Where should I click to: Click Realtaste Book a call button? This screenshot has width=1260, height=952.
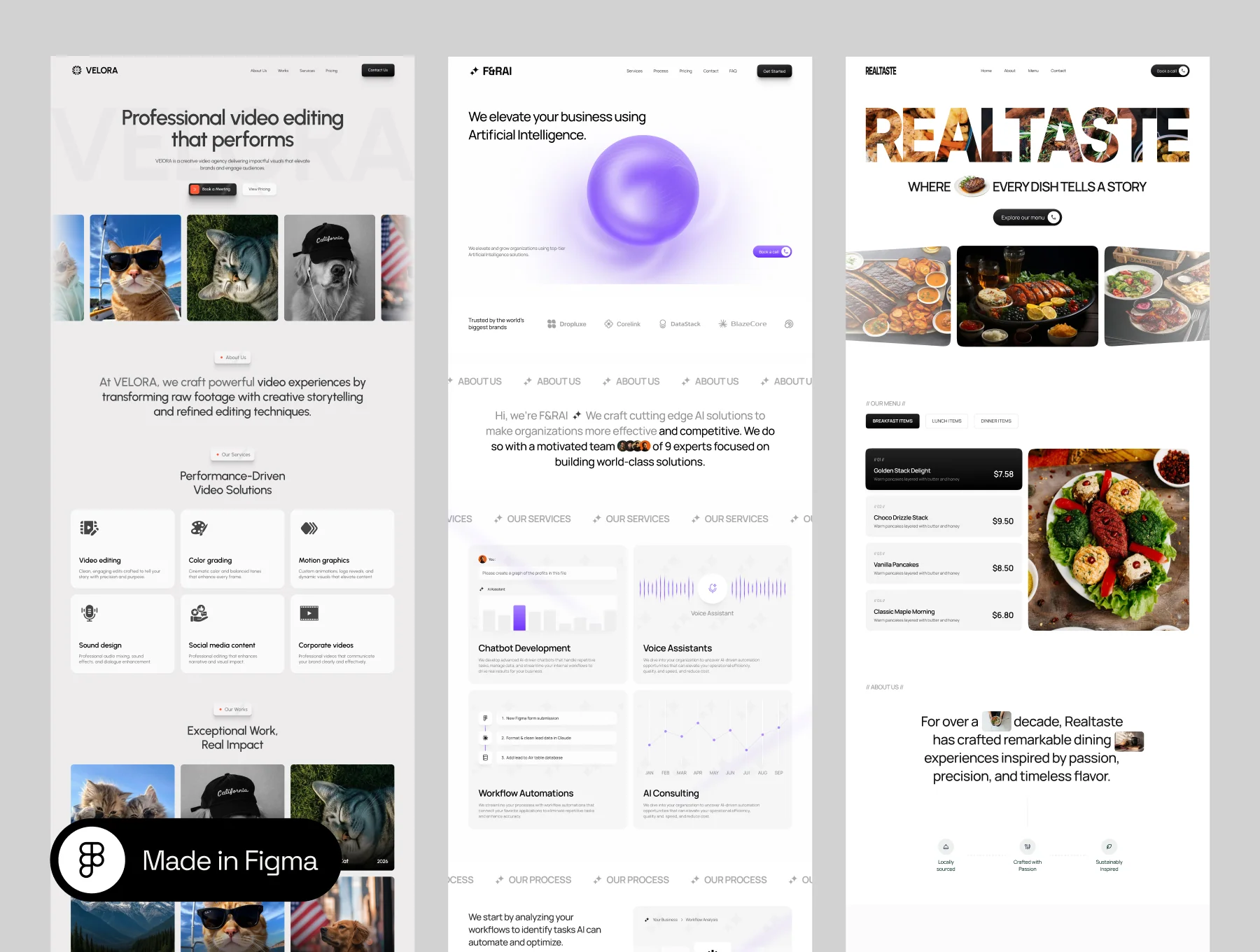click(x=1170, y=71)
